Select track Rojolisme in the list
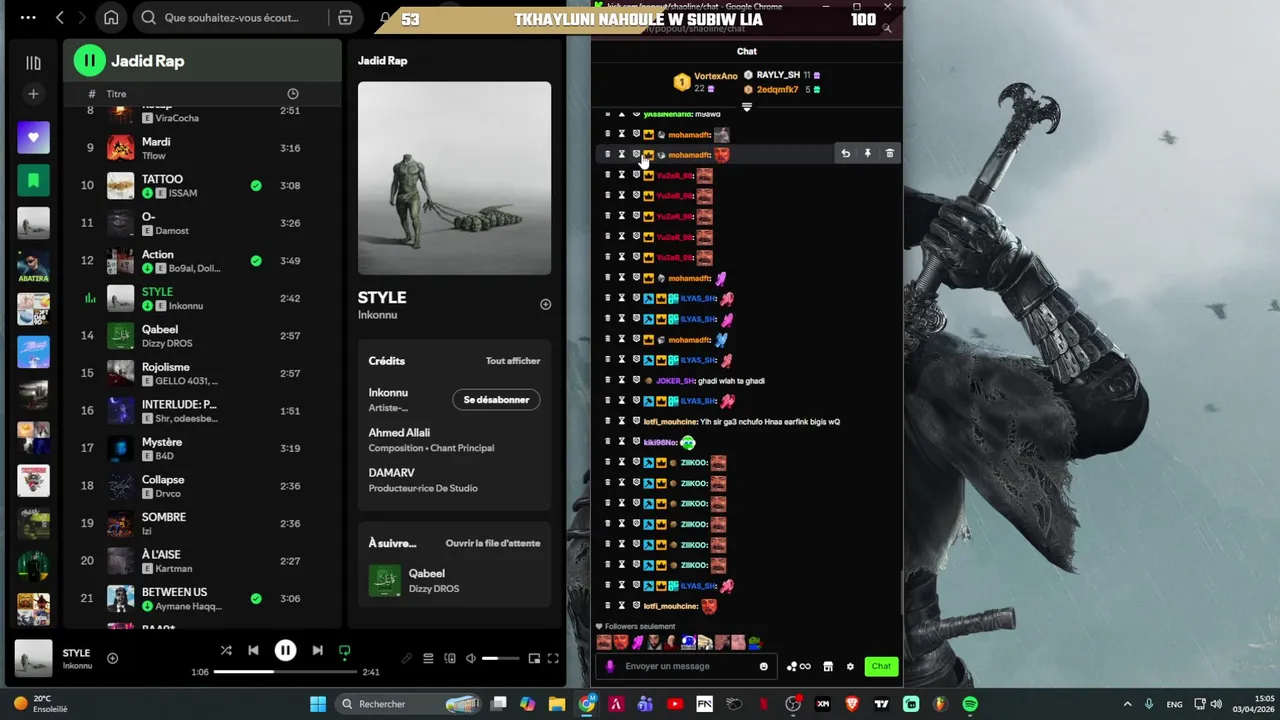Image resolution: width=1280 pixels, height=720 pixels. 204,373
